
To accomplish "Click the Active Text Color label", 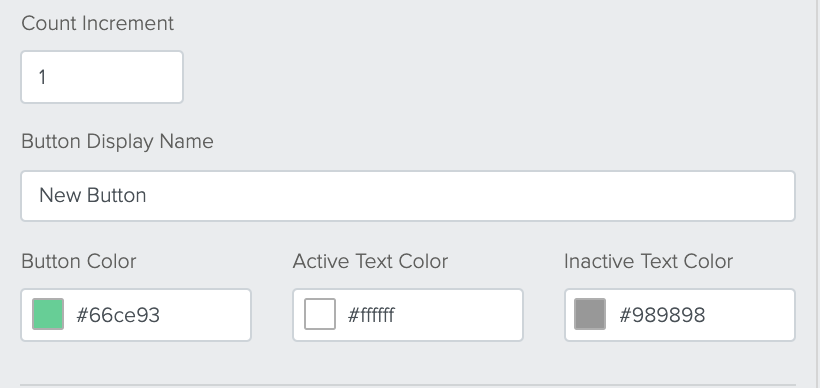I will (370, 261).
